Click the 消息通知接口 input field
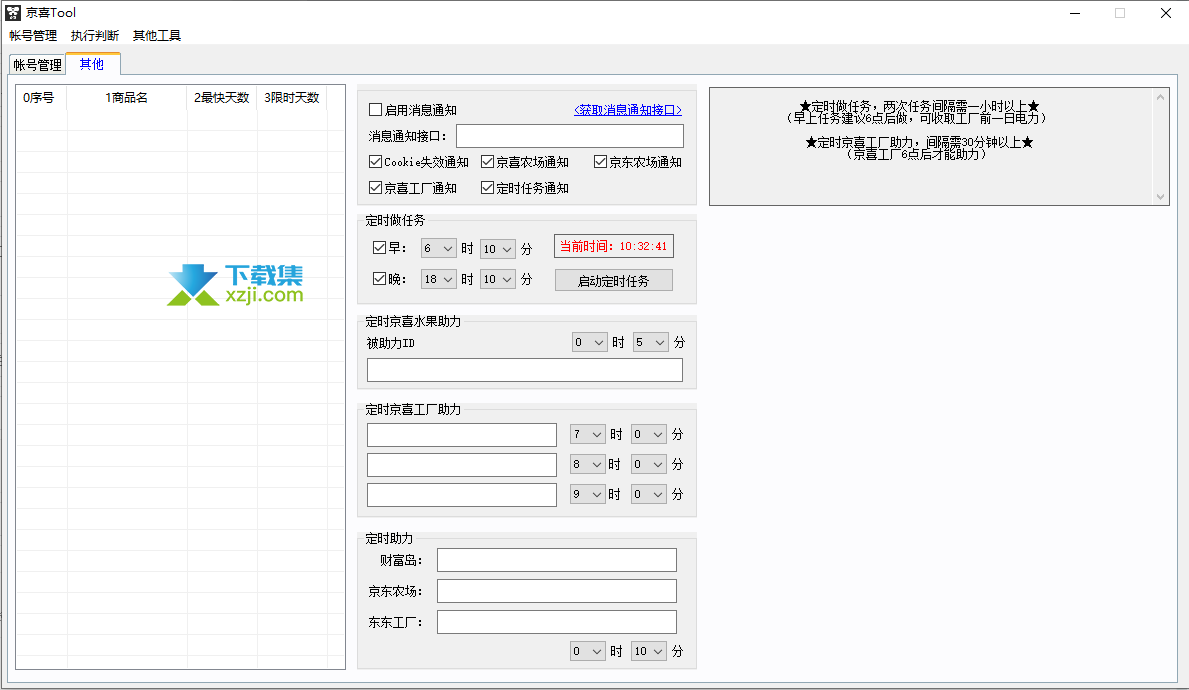Viewport: 1189px width, 690px height. (x=569, y=136)
